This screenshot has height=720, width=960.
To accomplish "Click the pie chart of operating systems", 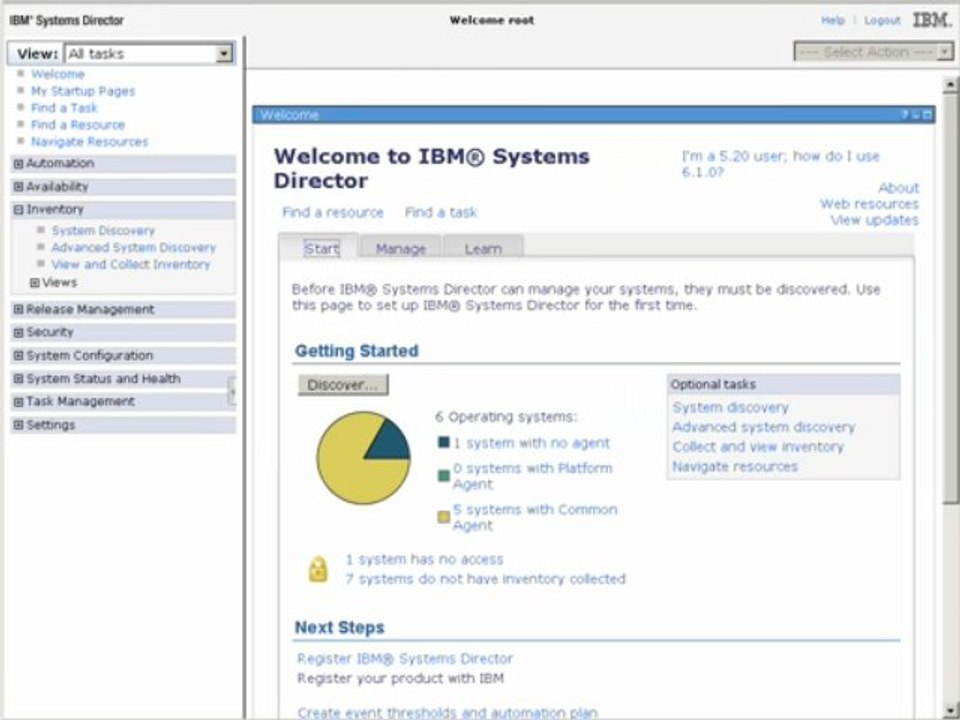I will pyautogui.click(x=363, y=457).
